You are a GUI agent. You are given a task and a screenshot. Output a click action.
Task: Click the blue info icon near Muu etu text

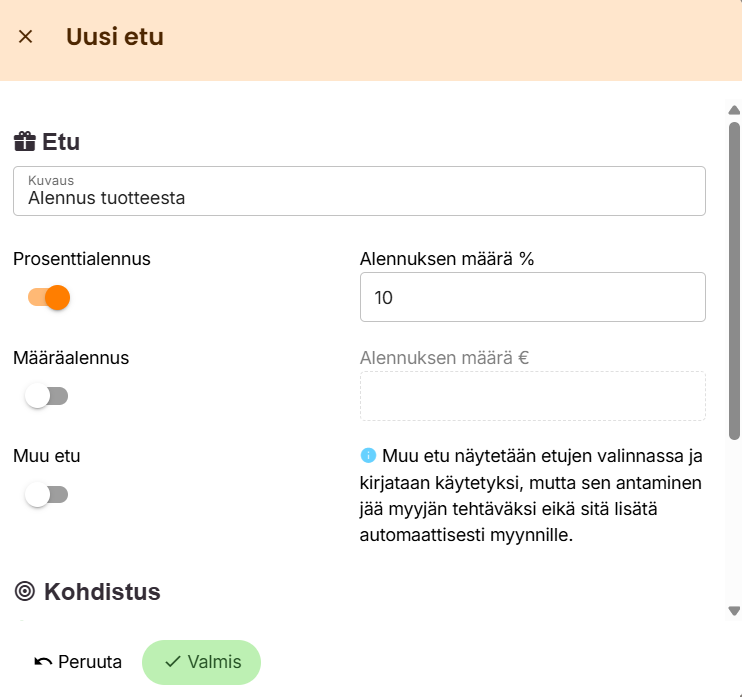click(x=368, y=456)
